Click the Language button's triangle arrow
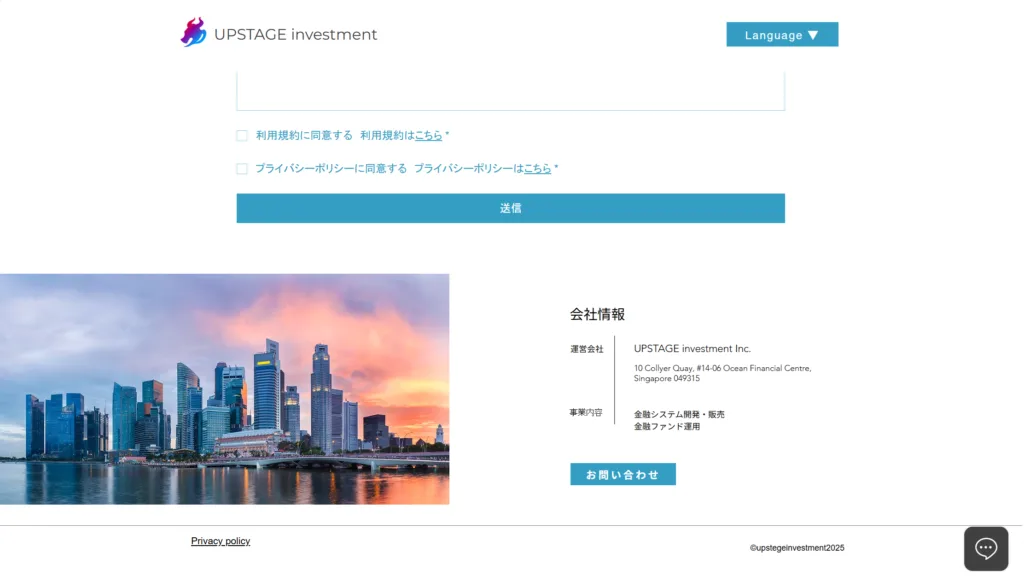The width and height of the screenshot is (1024, 582). tap(813, 35)
